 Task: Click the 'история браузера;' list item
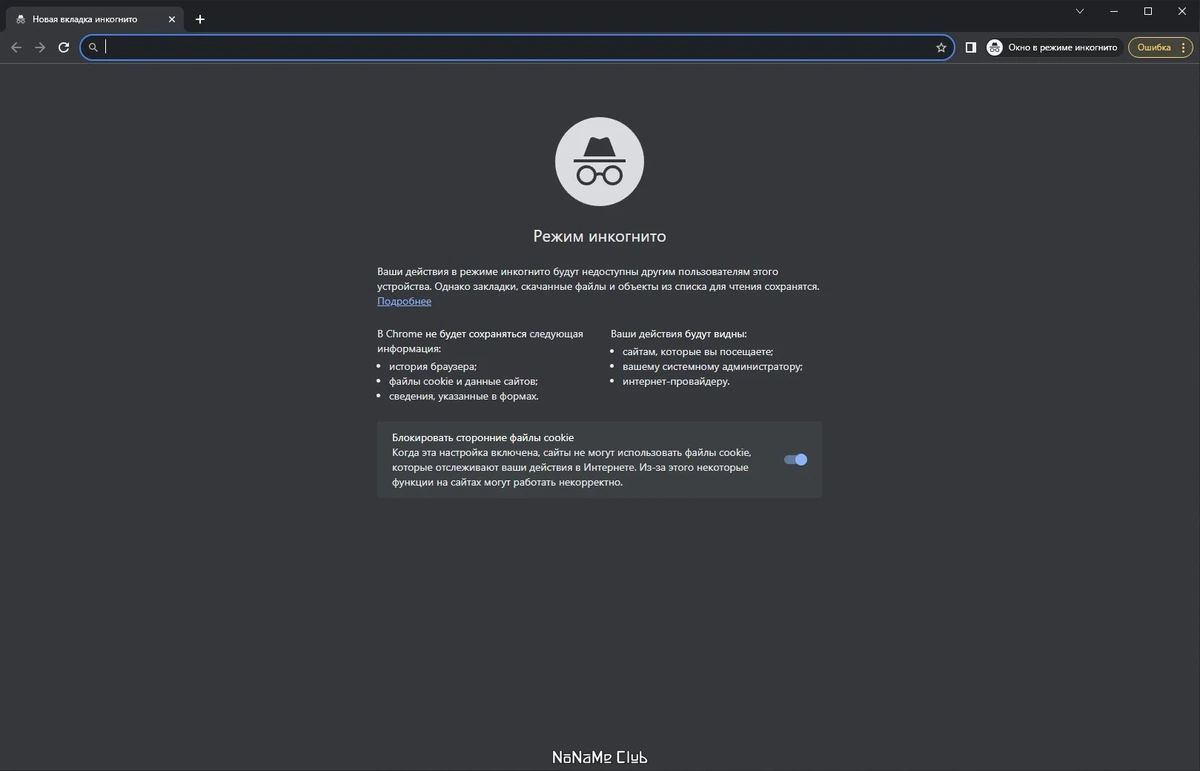click(433, 366)
